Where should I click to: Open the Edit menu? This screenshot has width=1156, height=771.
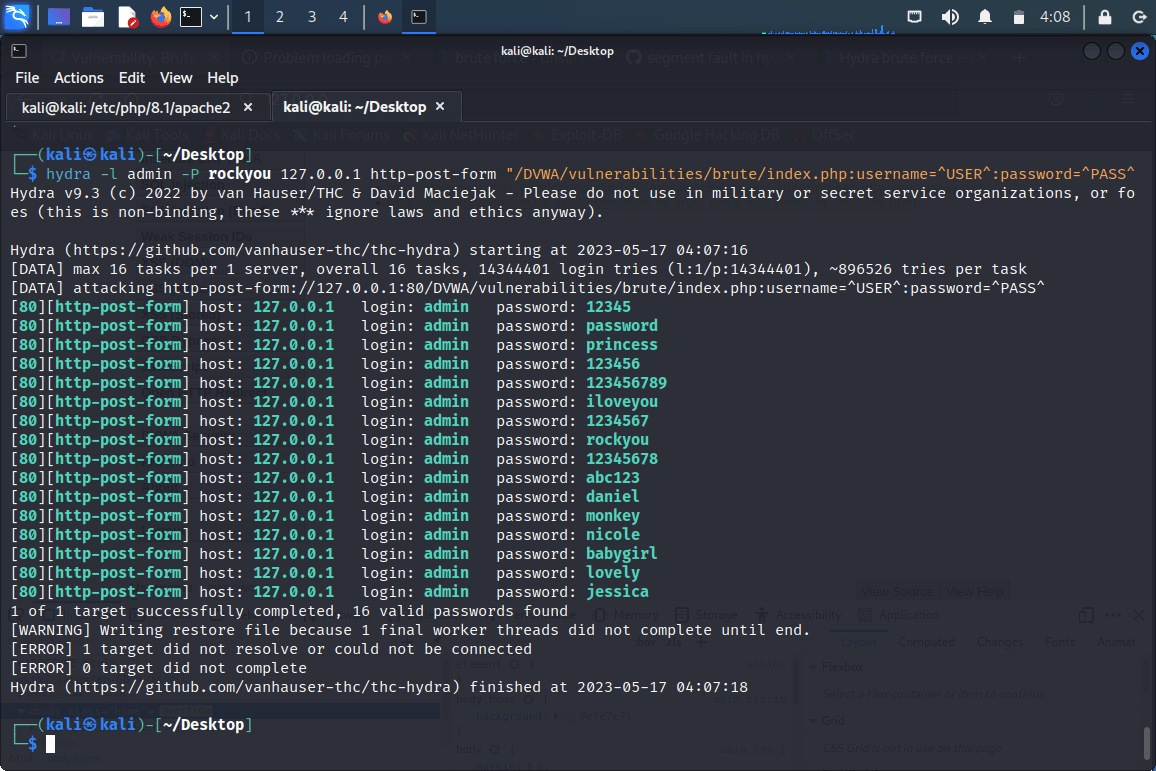click(x=132, y=77)
